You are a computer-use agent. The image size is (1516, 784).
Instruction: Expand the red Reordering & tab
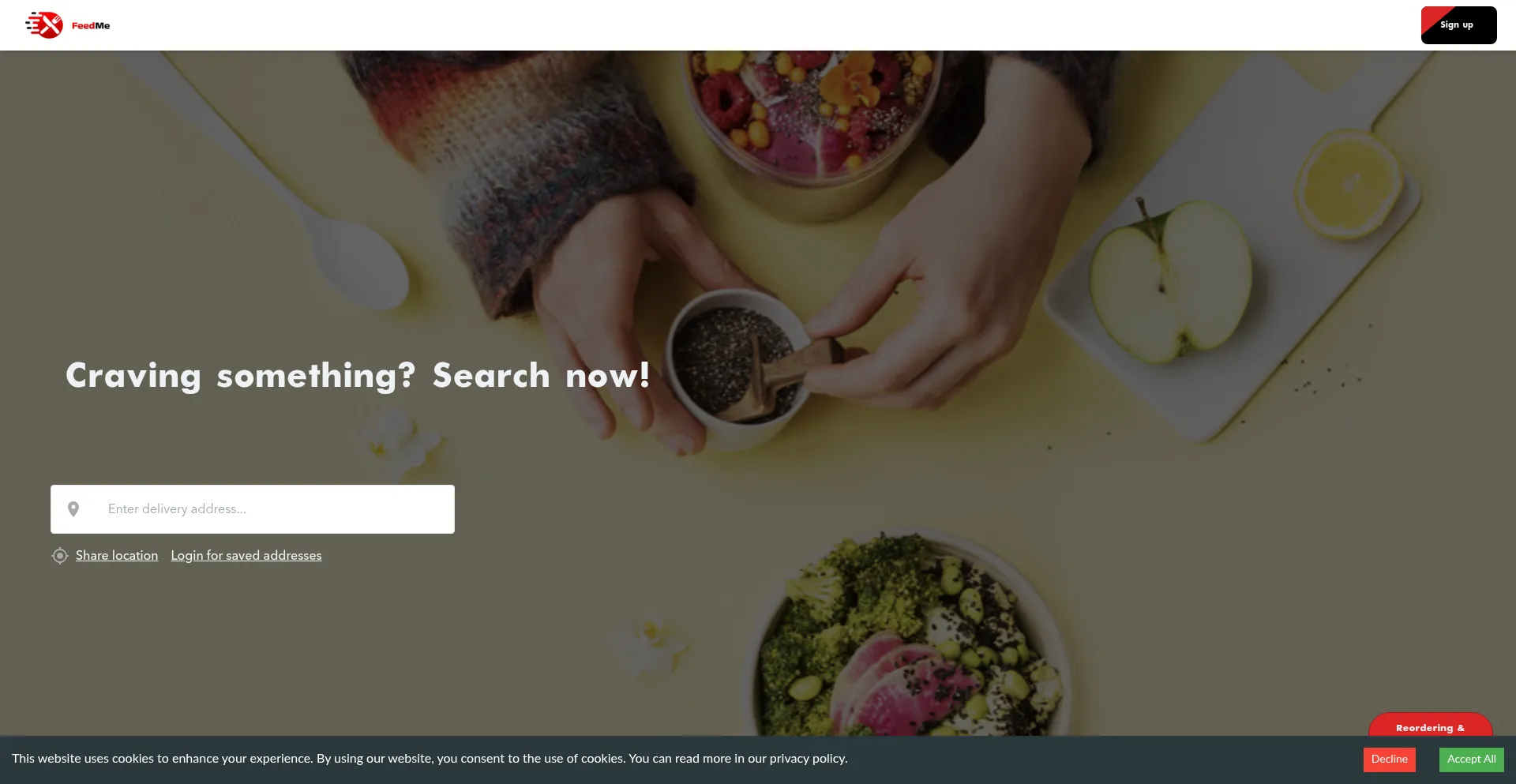pos(1430,725)
